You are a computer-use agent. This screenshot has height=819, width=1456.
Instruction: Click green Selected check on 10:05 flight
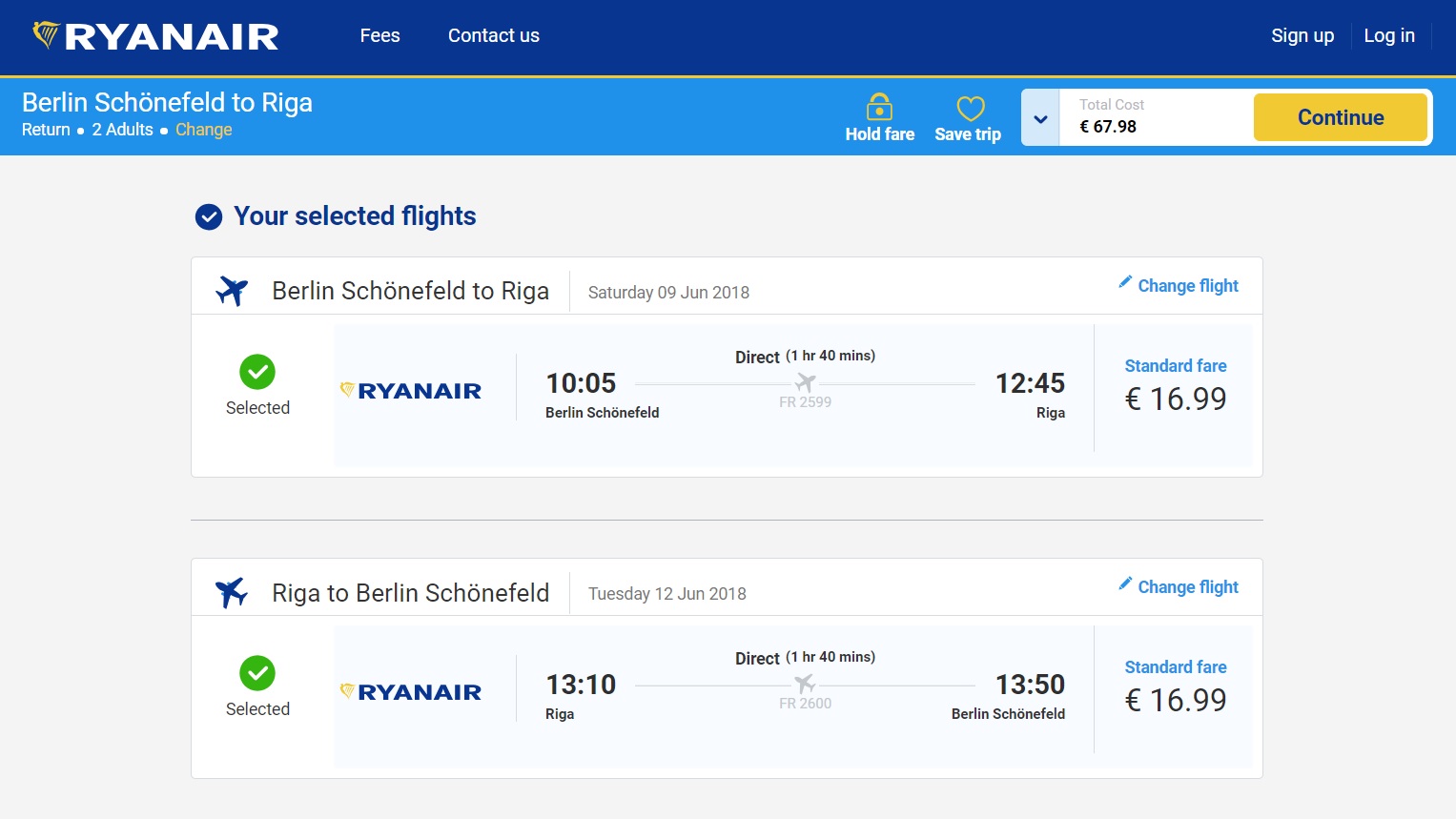click(x=257, y=372)
